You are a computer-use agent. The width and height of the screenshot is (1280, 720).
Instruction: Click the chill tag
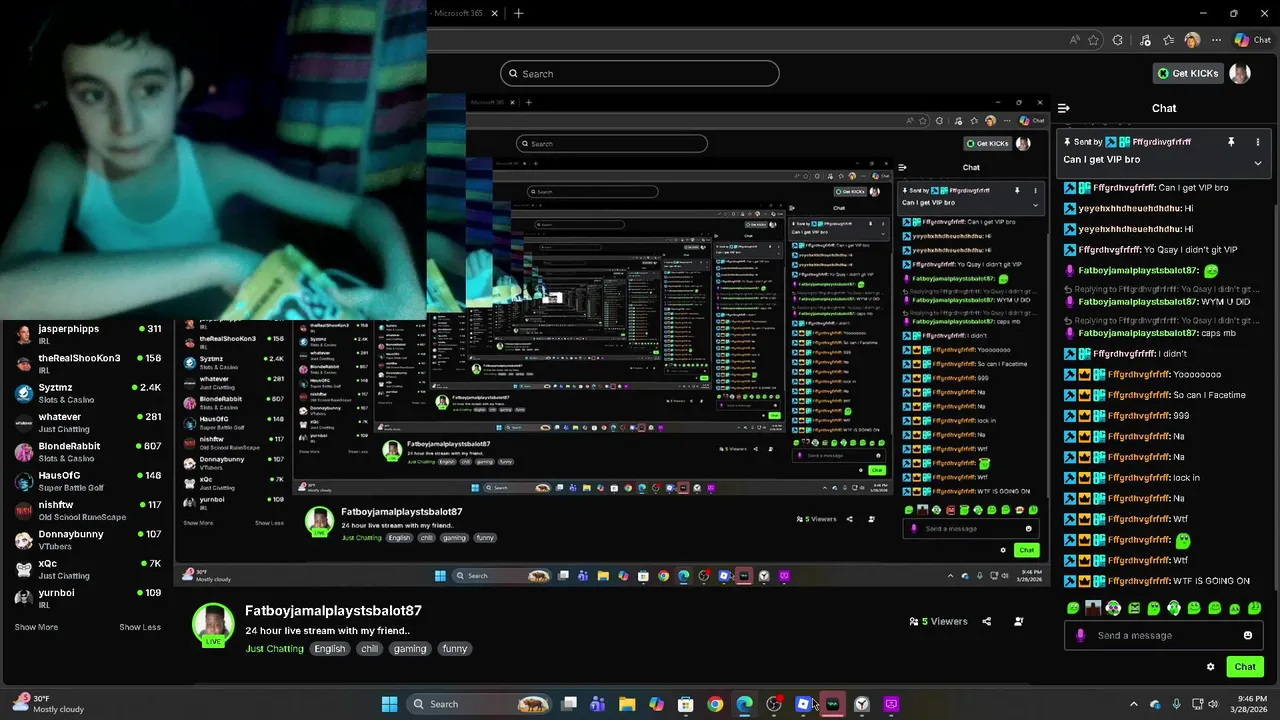pyautogui.click(x=370, y=649)
